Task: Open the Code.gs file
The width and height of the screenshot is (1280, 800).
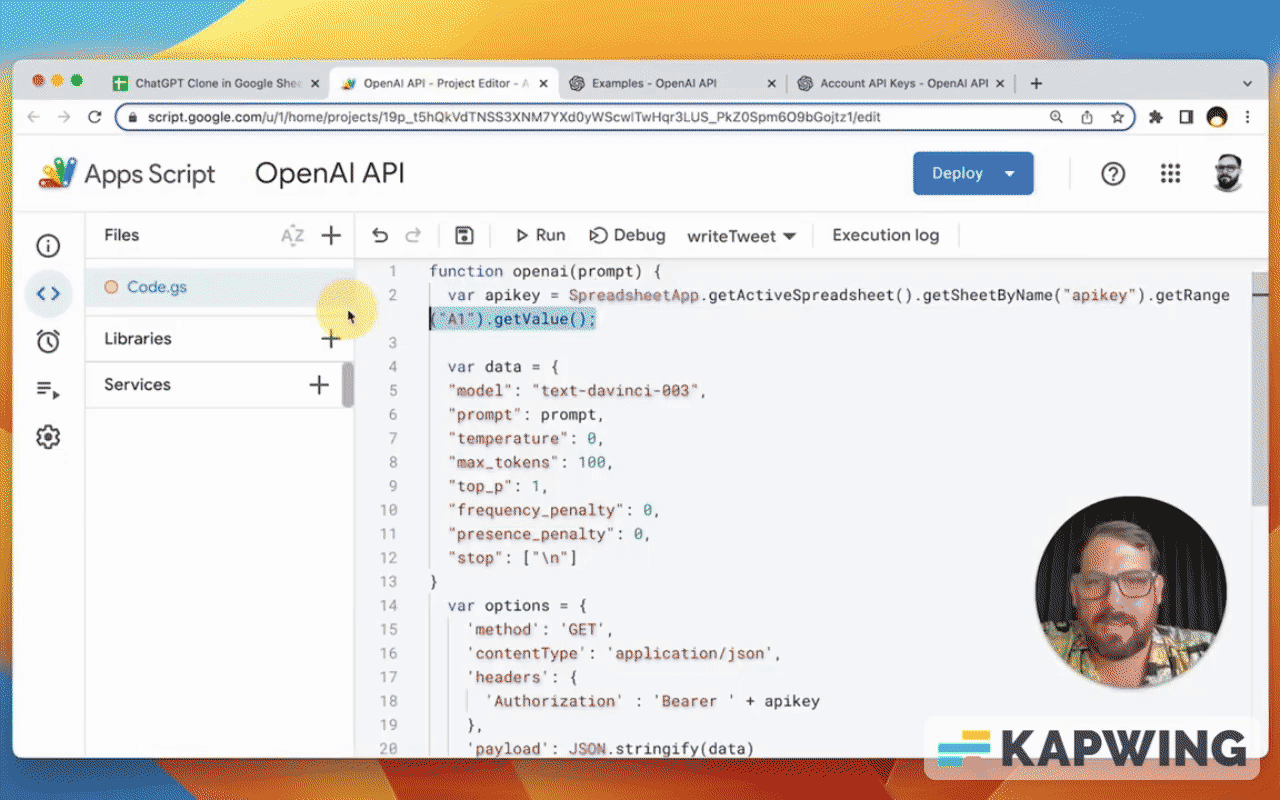Action: (x=157, y=287)
